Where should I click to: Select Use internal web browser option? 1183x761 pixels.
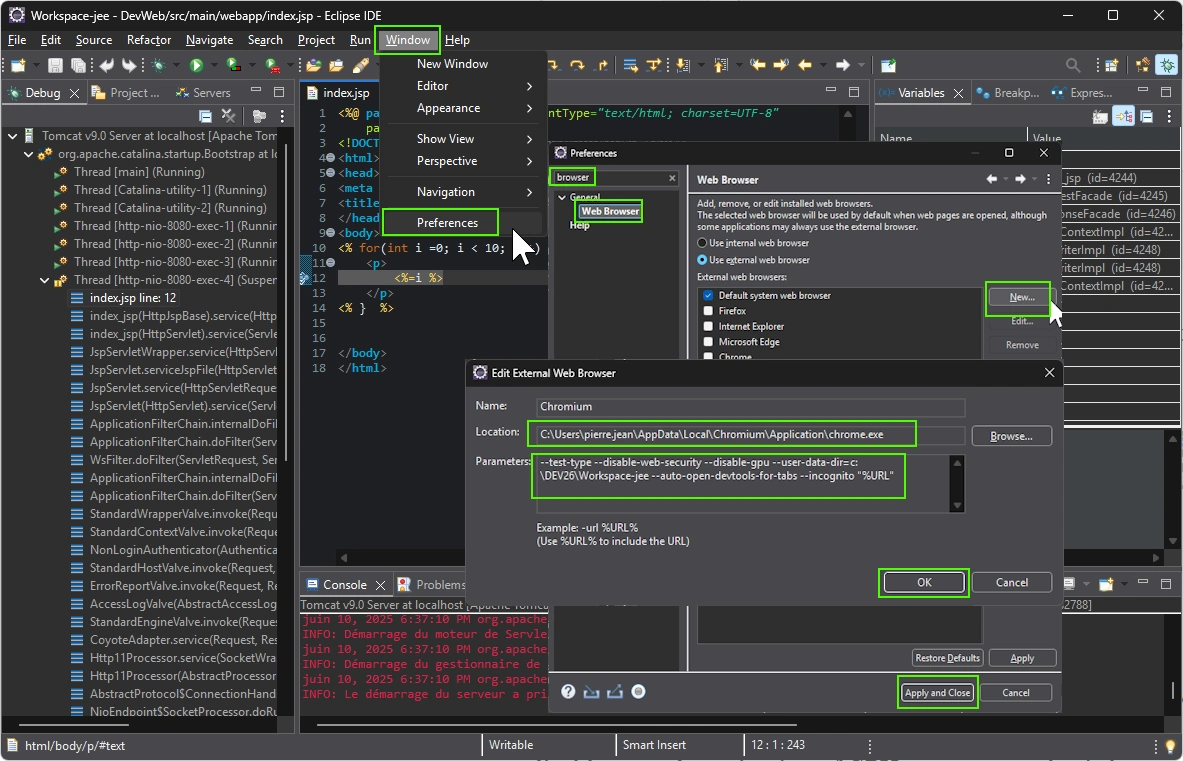tap(754, 243)
